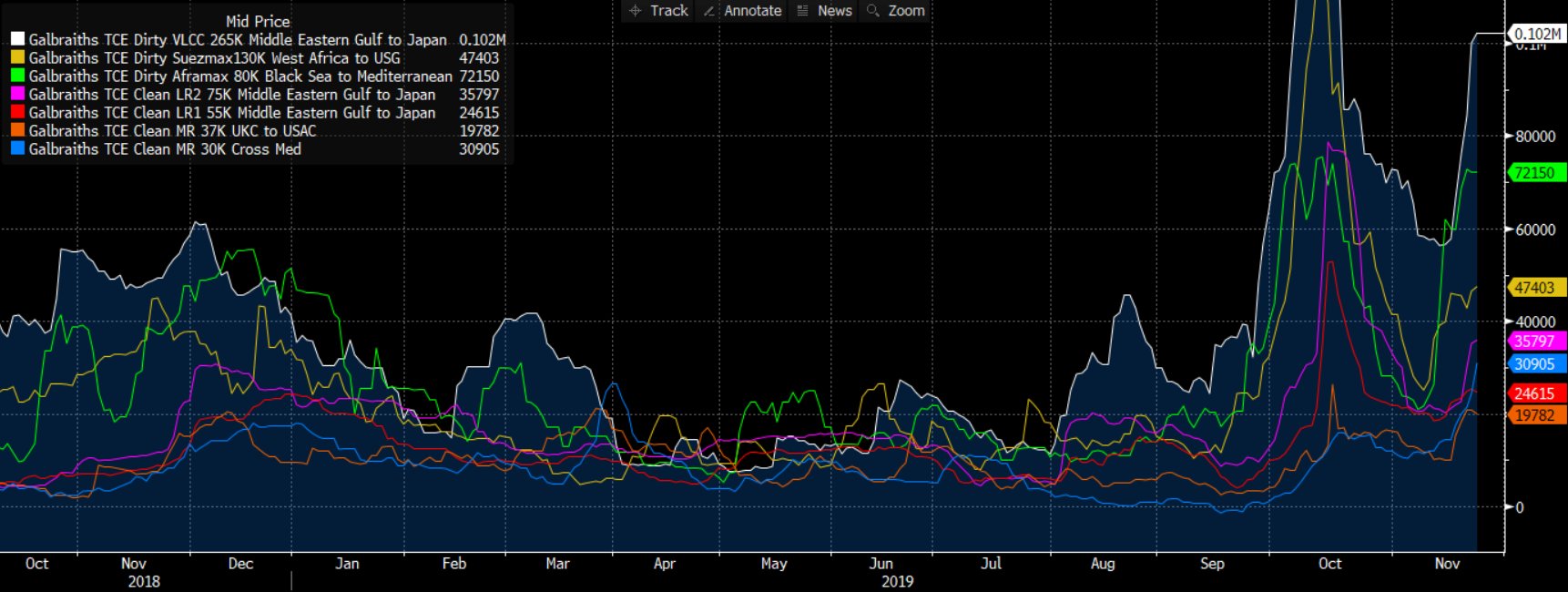Click the 2019 year label
The width and height of the screenshot is (1568, 592).
[897, 581]
